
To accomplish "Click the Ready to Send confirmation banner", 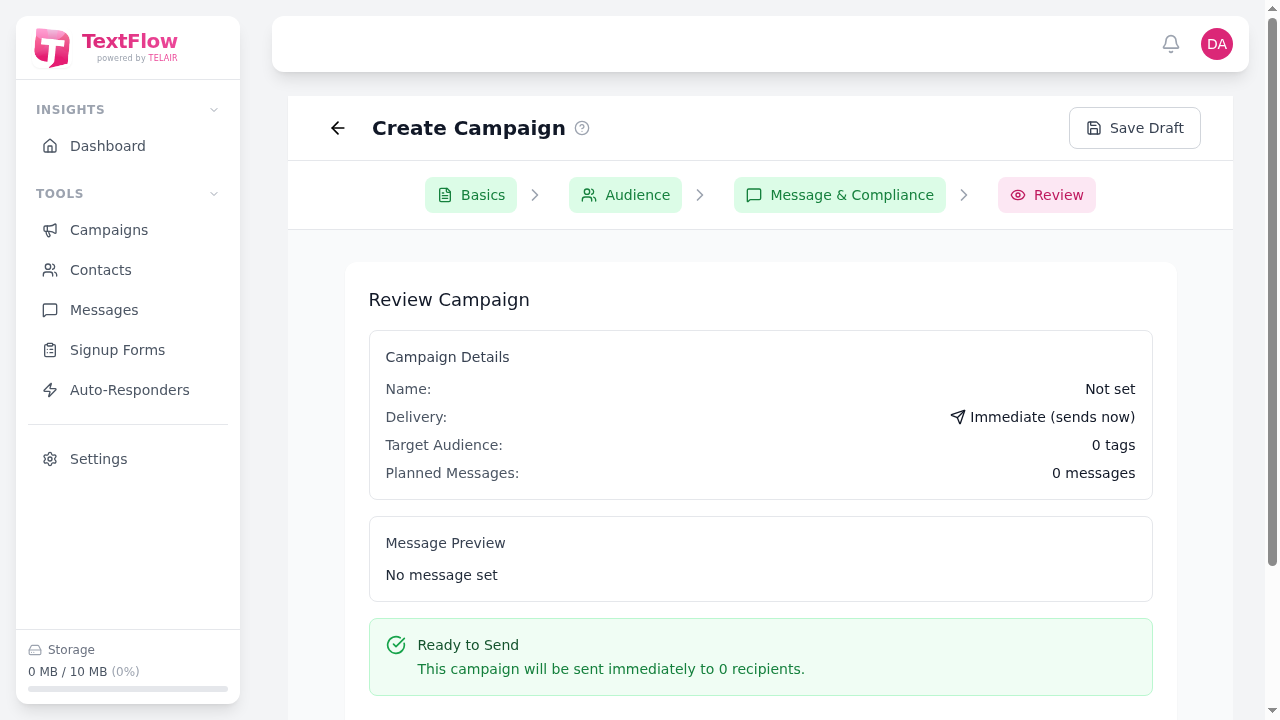I will pos(760,657).
